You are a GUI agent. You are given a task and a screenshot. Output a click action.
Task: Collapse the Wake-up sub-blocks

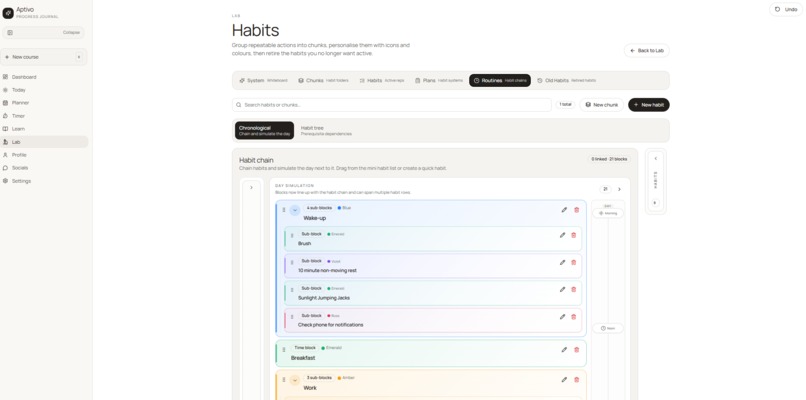(295, 210)
